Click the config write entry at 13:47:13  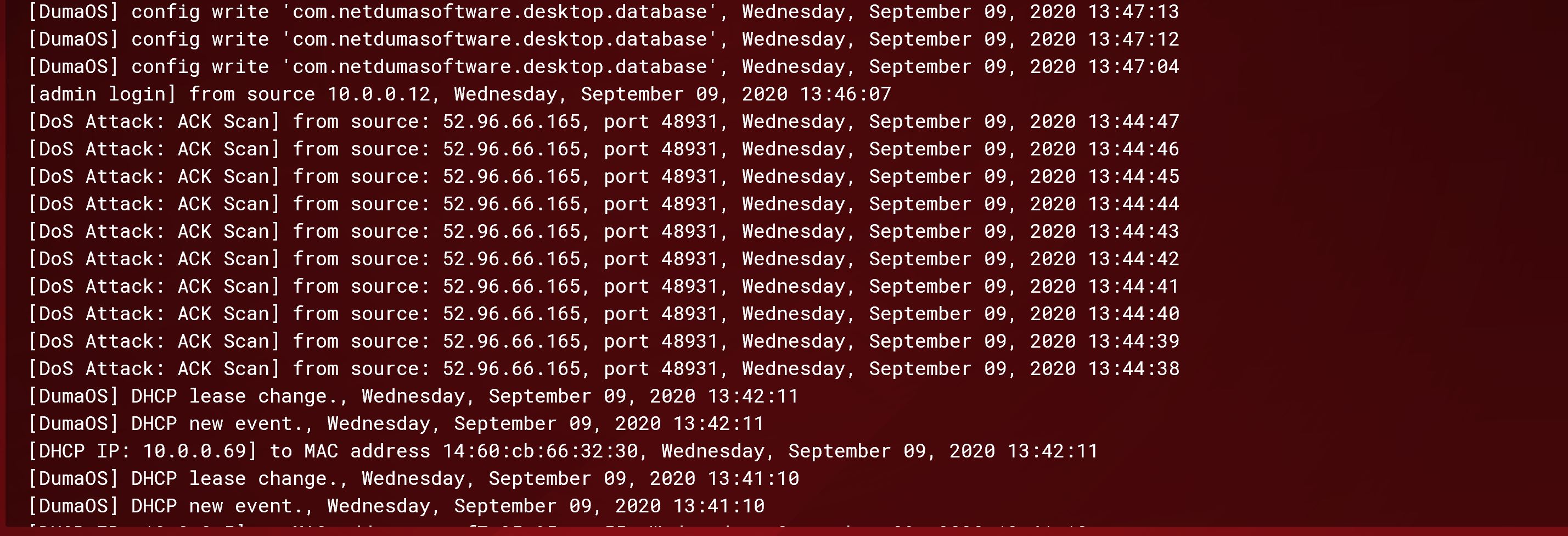click(x=603, y=12)
